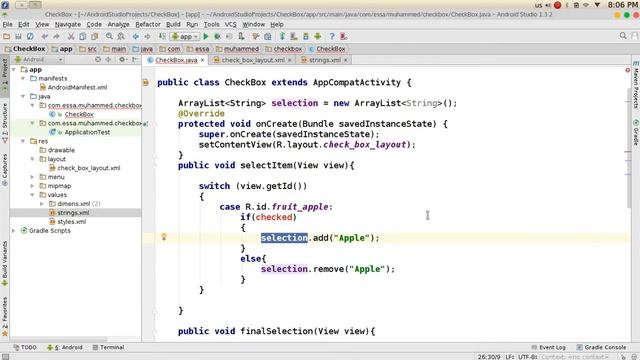This screenshot has height=360, width=640.
Task: Open the TODO tool window
Action: pos(25,347)
